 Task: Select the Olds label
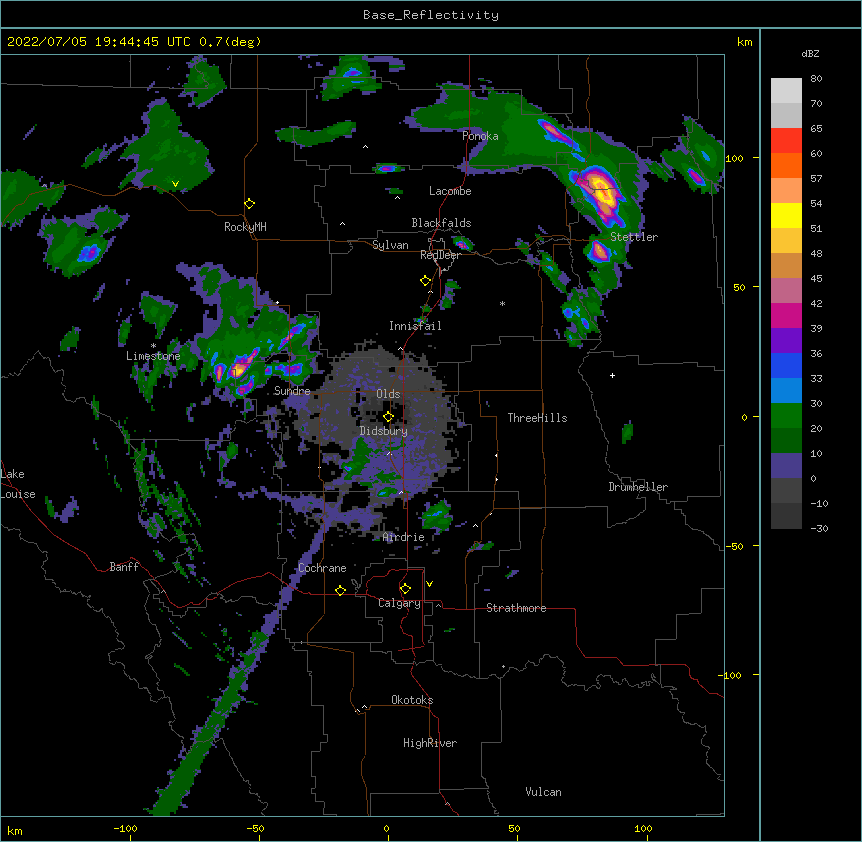click(388, 394)
